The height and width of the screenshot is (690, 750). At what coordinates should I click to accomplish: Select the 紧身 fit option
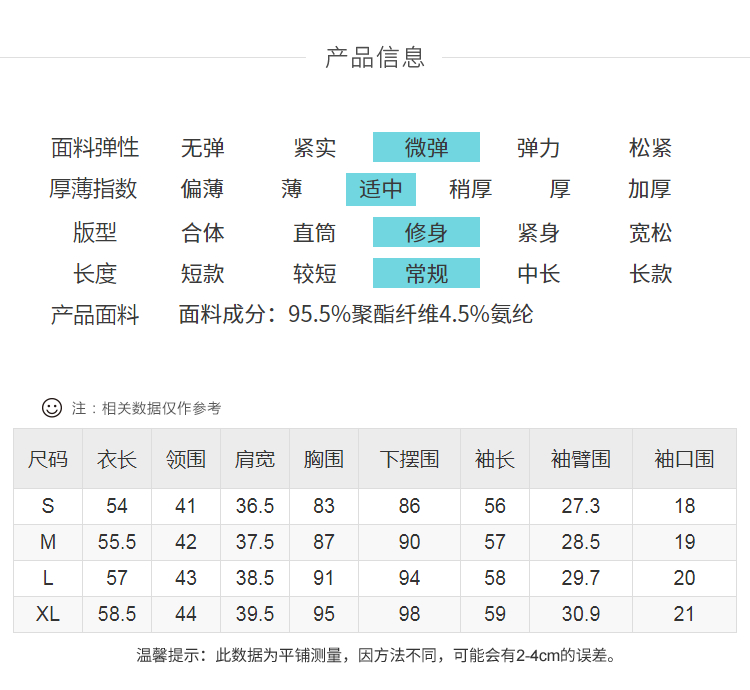tap(538, 233)
